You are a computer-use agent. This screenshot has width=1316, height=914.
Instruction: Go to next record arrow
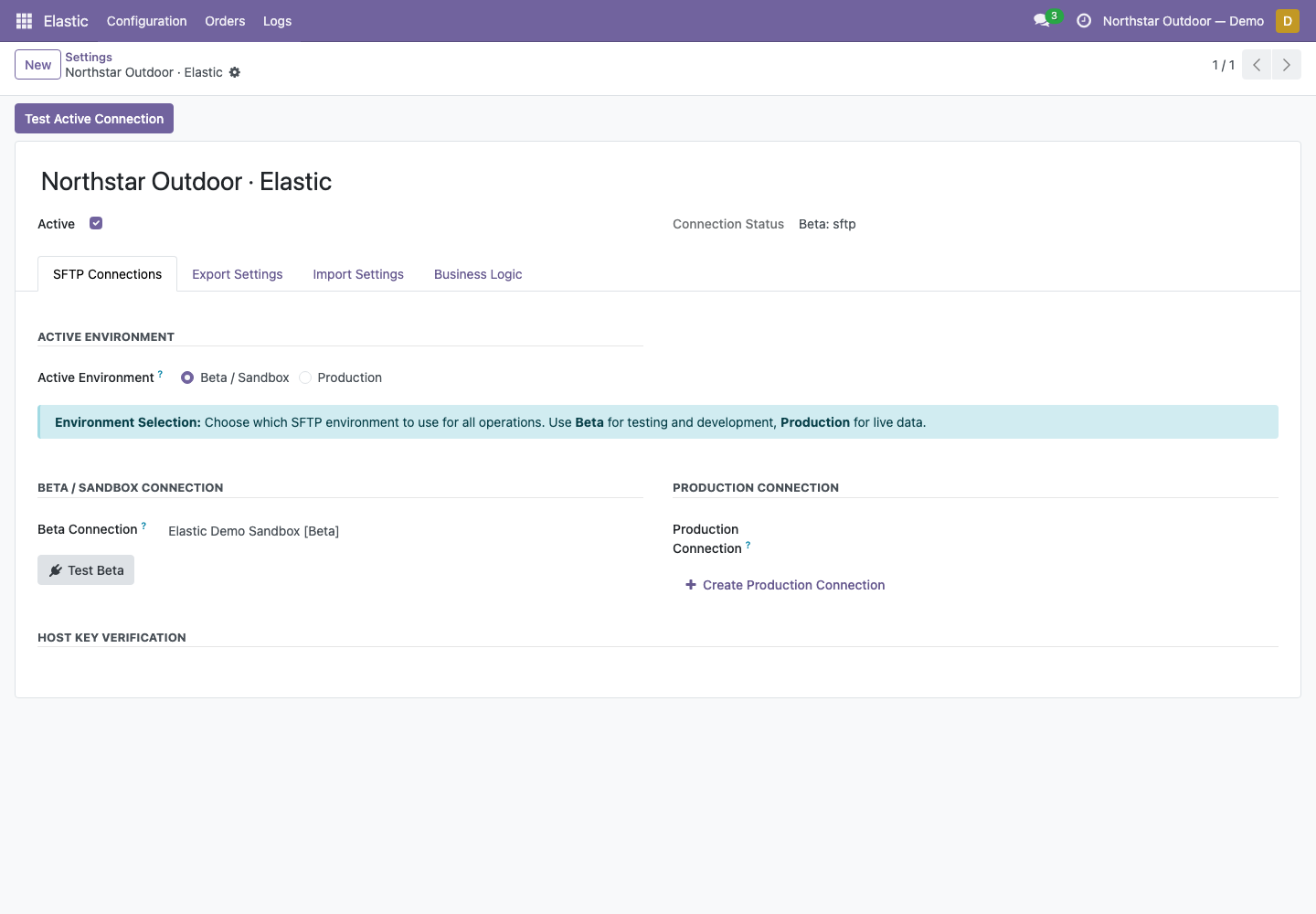point(1287,65)
